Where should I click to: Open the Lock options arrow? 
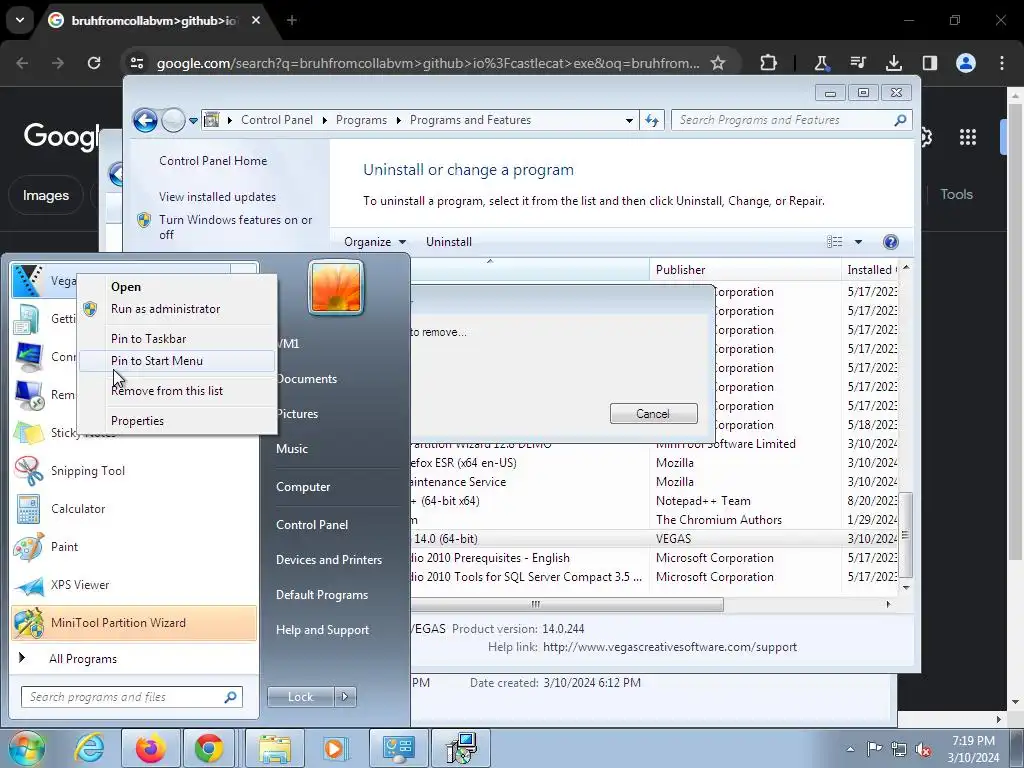345,697
